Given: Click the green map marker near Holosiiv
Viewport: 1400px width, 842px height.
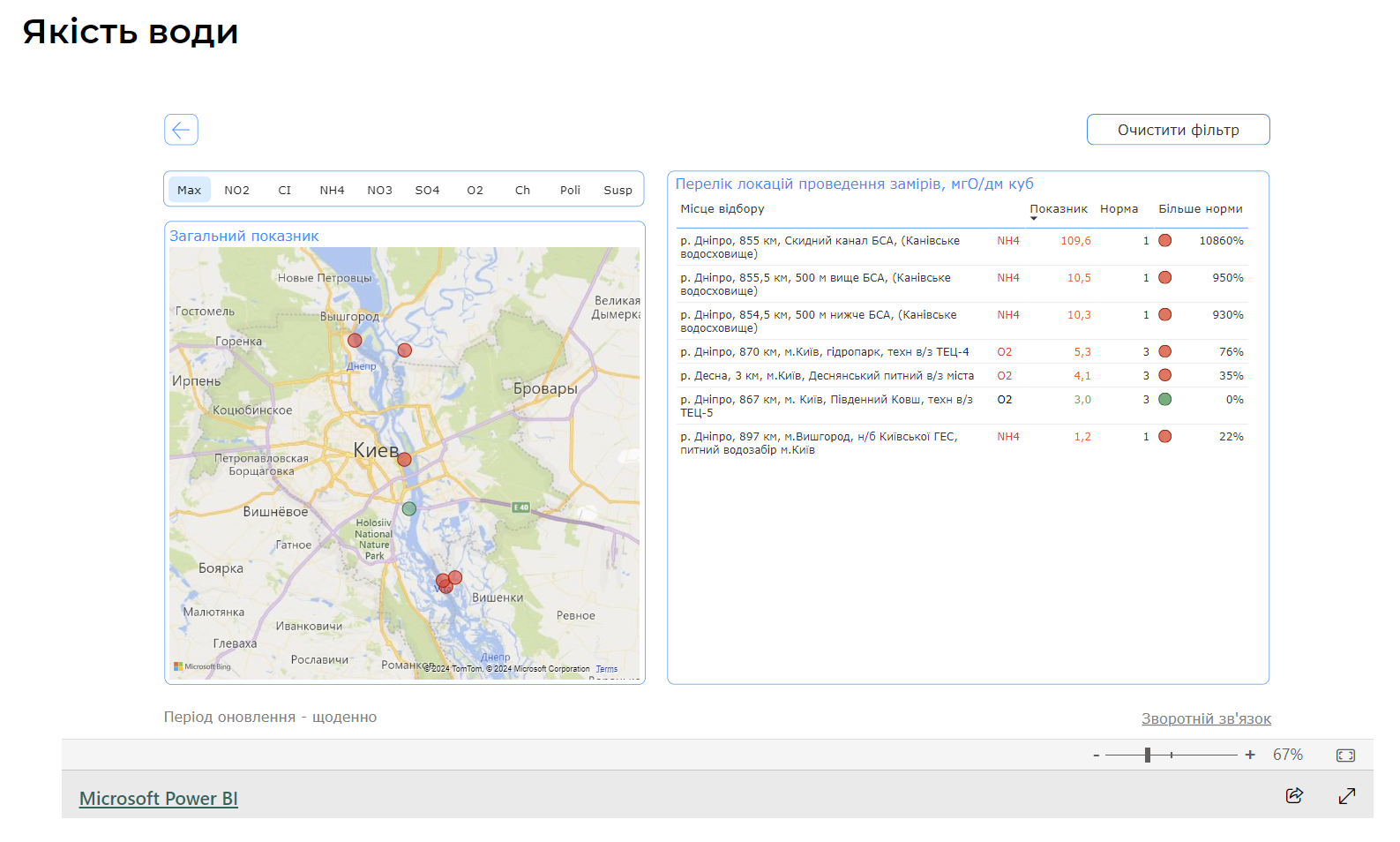Looking at the screenshot, I should [x=408, y=508].
